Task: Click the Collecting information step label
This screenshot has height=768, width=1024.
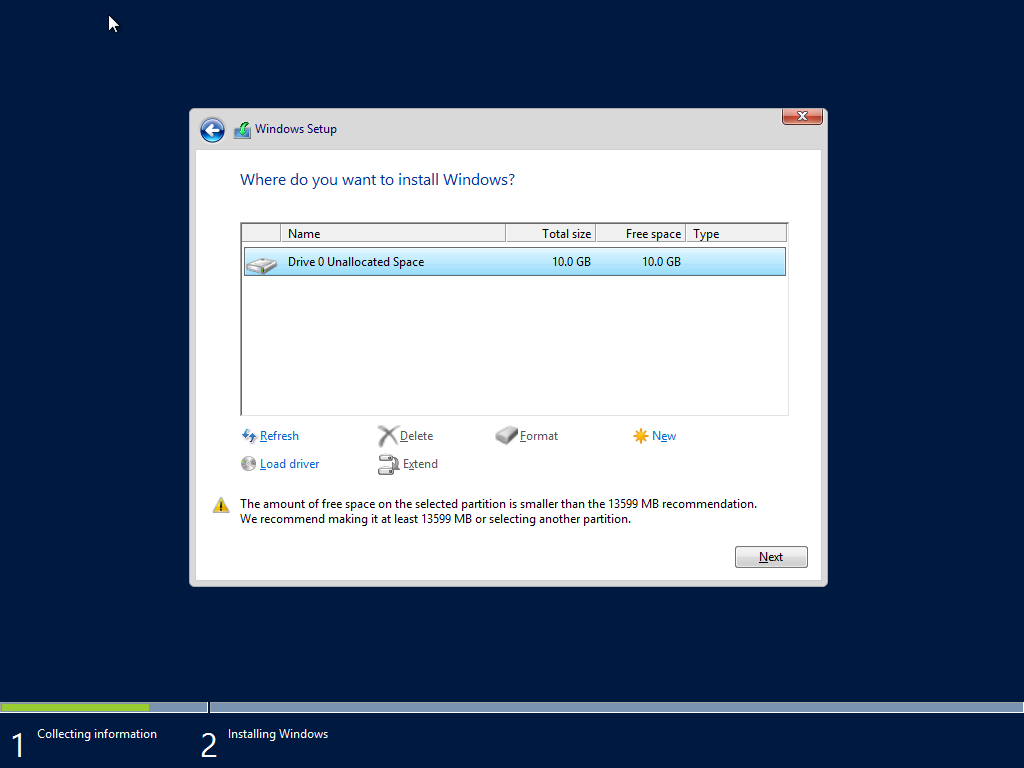Action: (x=96, y=733)
